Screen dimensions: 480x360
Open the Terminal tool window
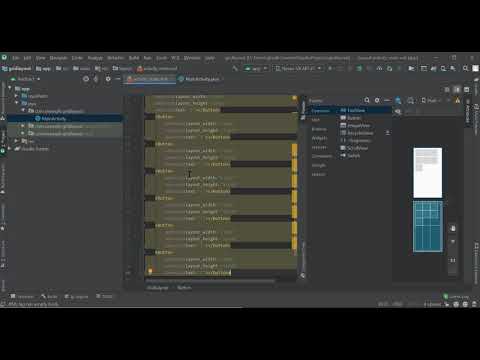[22, 296]
